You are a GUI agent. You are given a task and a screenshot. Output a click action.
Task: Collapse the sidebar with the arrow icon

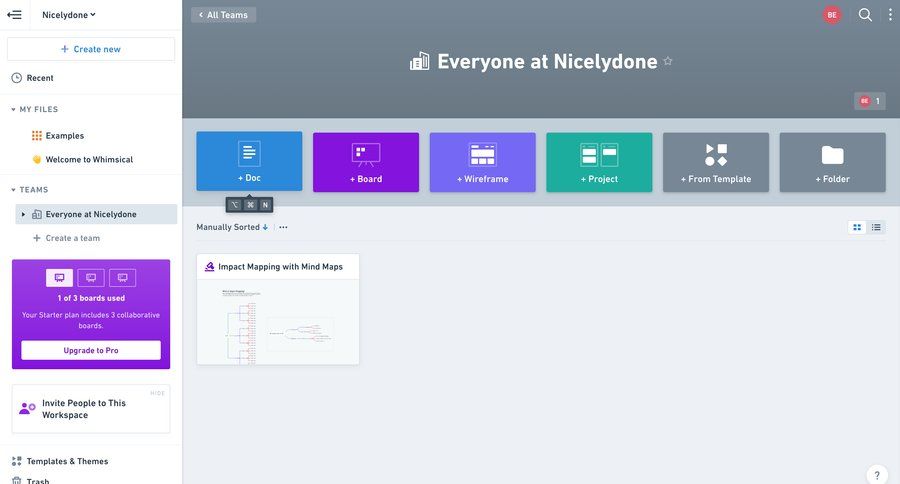[x=14, y=15]
